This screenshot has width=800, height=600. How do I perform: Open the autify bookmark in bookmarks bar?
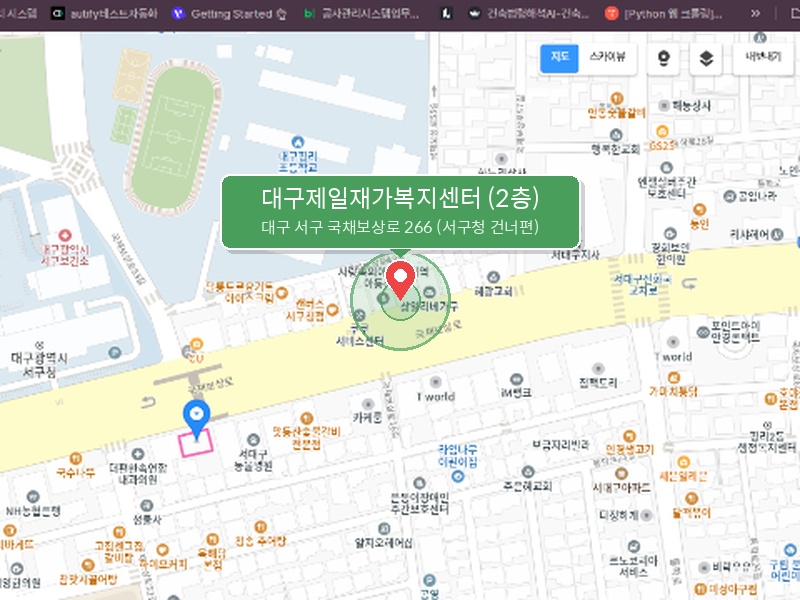point(105,14)
